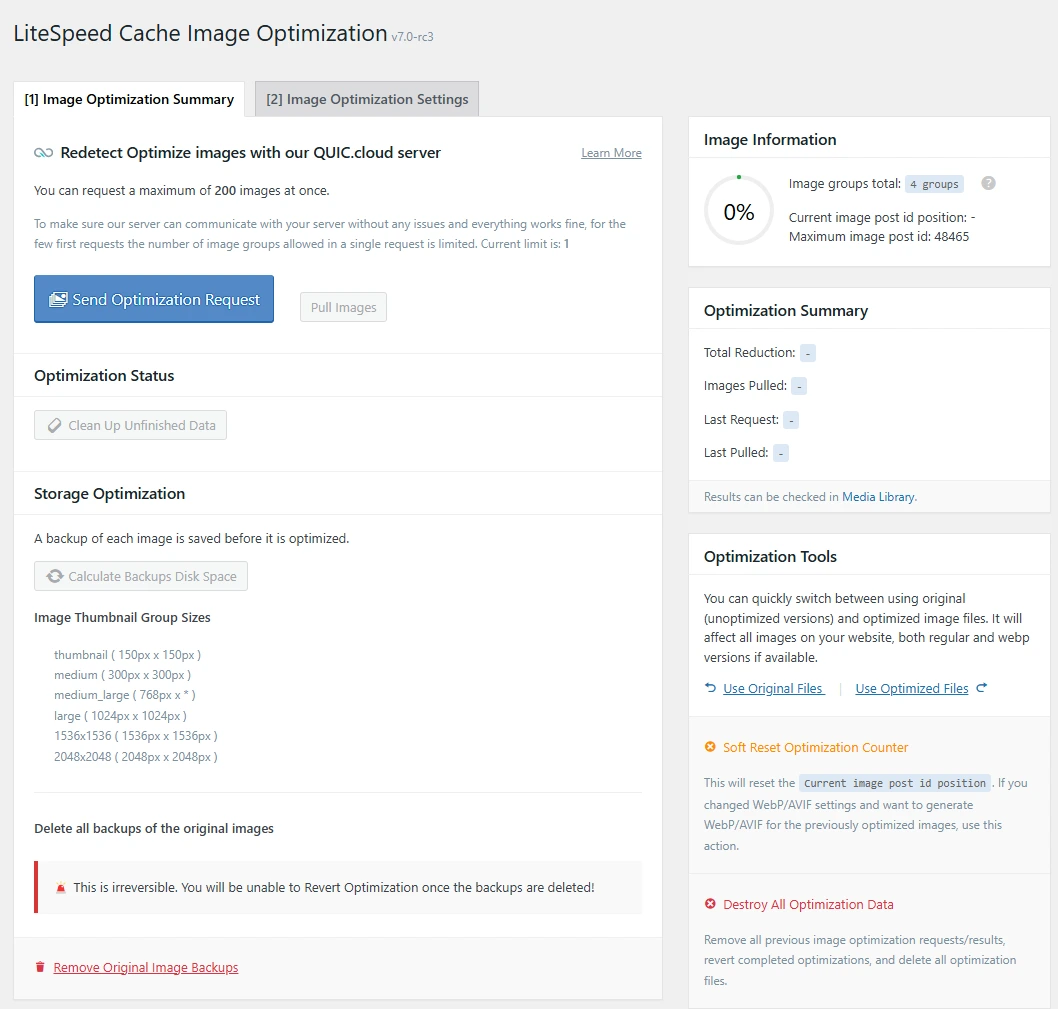The width and height of the screenshot is (1058, 1009).
Task: Click the orange X icon for Soft Reset
Action: point(710,746)
